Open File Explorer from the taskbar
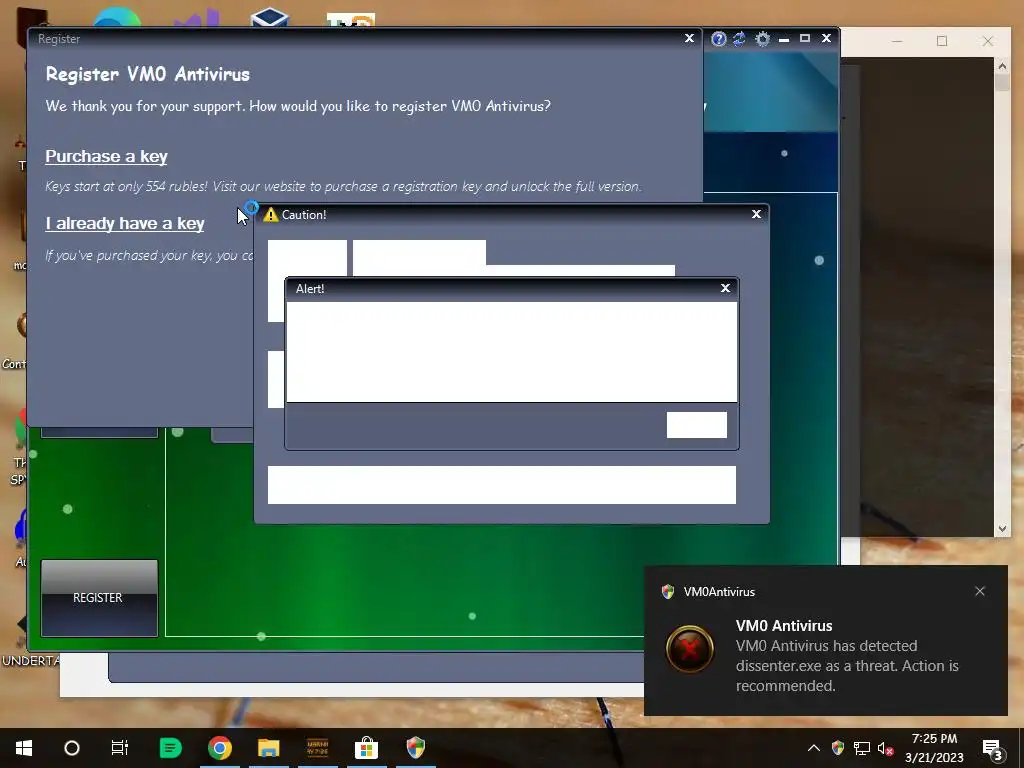The image size is (1024, 768). (x=268, y=748)
